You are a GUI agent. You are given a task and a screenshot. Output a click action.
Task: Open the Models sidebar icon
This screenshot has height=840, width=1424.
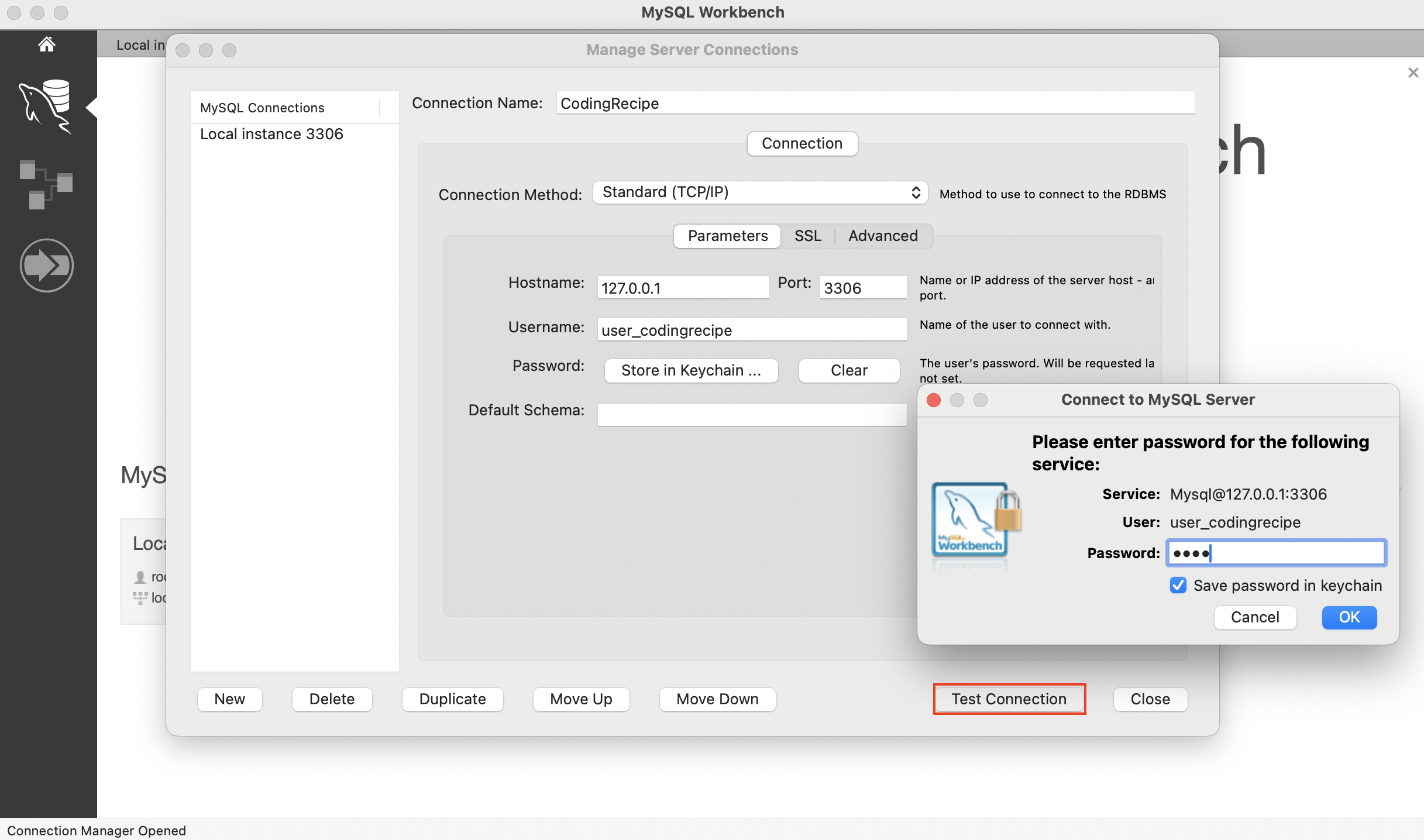(x=46, y=184)
